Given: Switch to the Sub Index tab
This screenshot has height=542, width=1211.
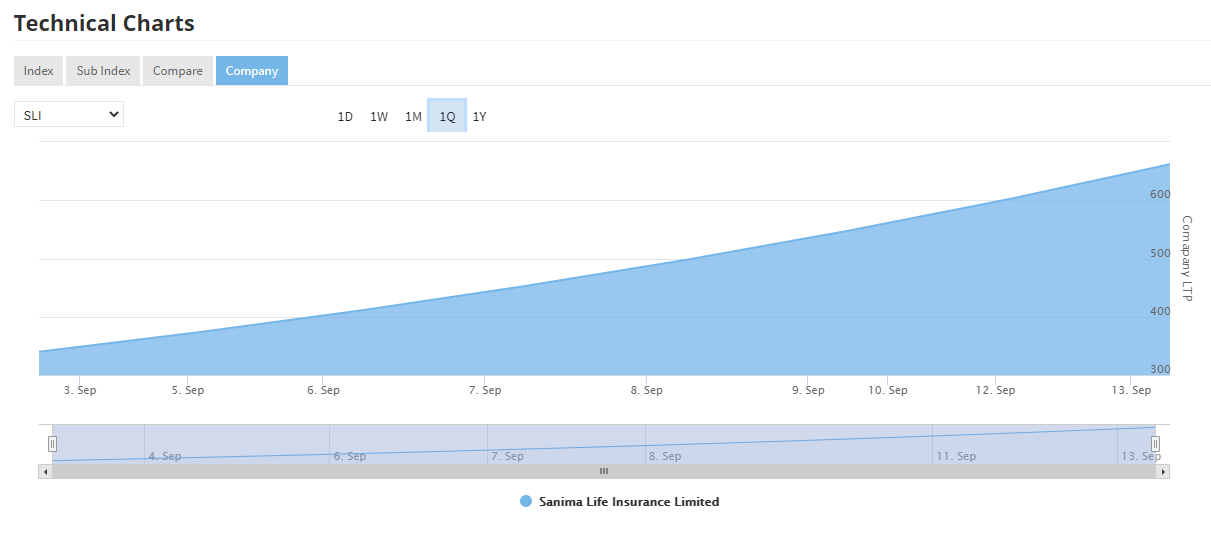Looking at the screenshot, I should (103, 71).
